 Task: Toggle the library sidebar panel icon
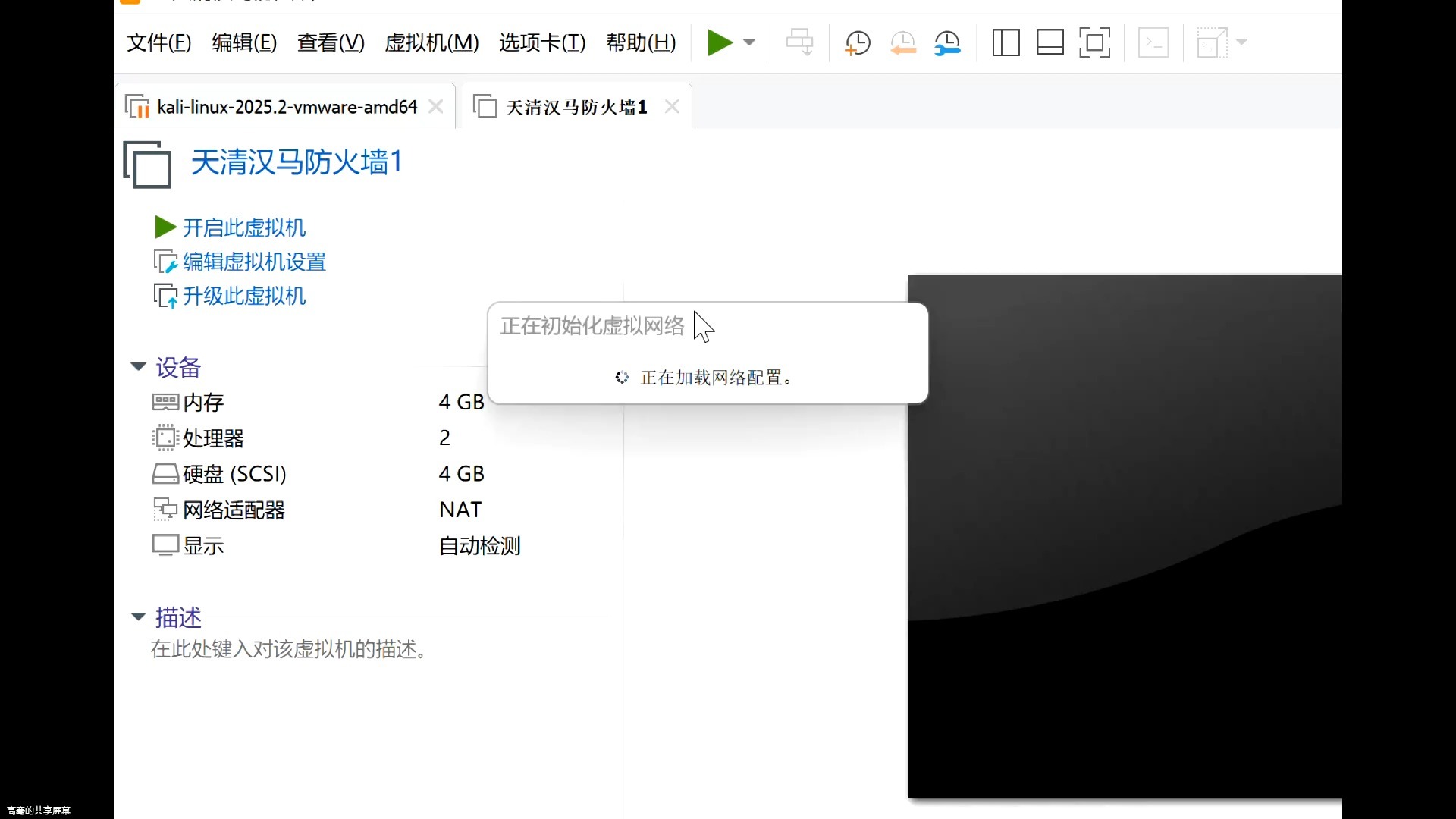[1006, 42]
